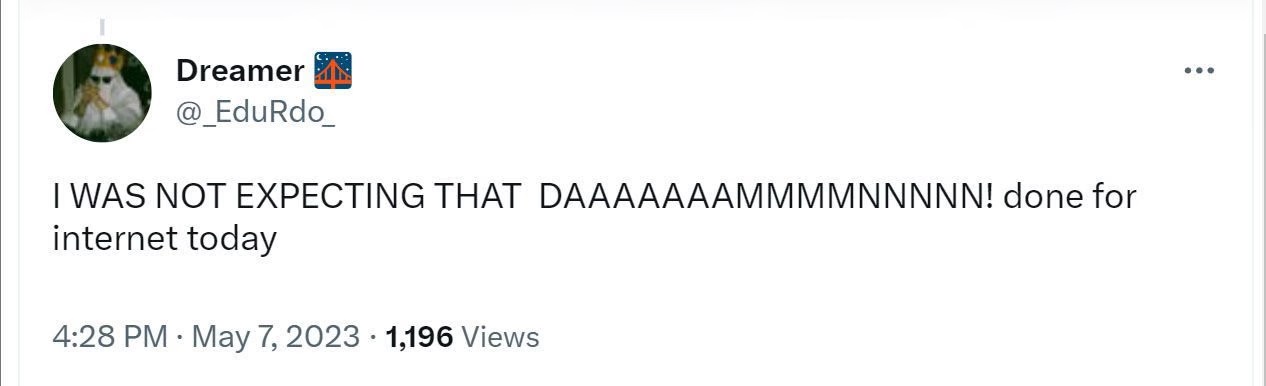Open Dreamer's profile picture avatar
This screenshot has height=386, width=1266.
[x=102, y=93]
